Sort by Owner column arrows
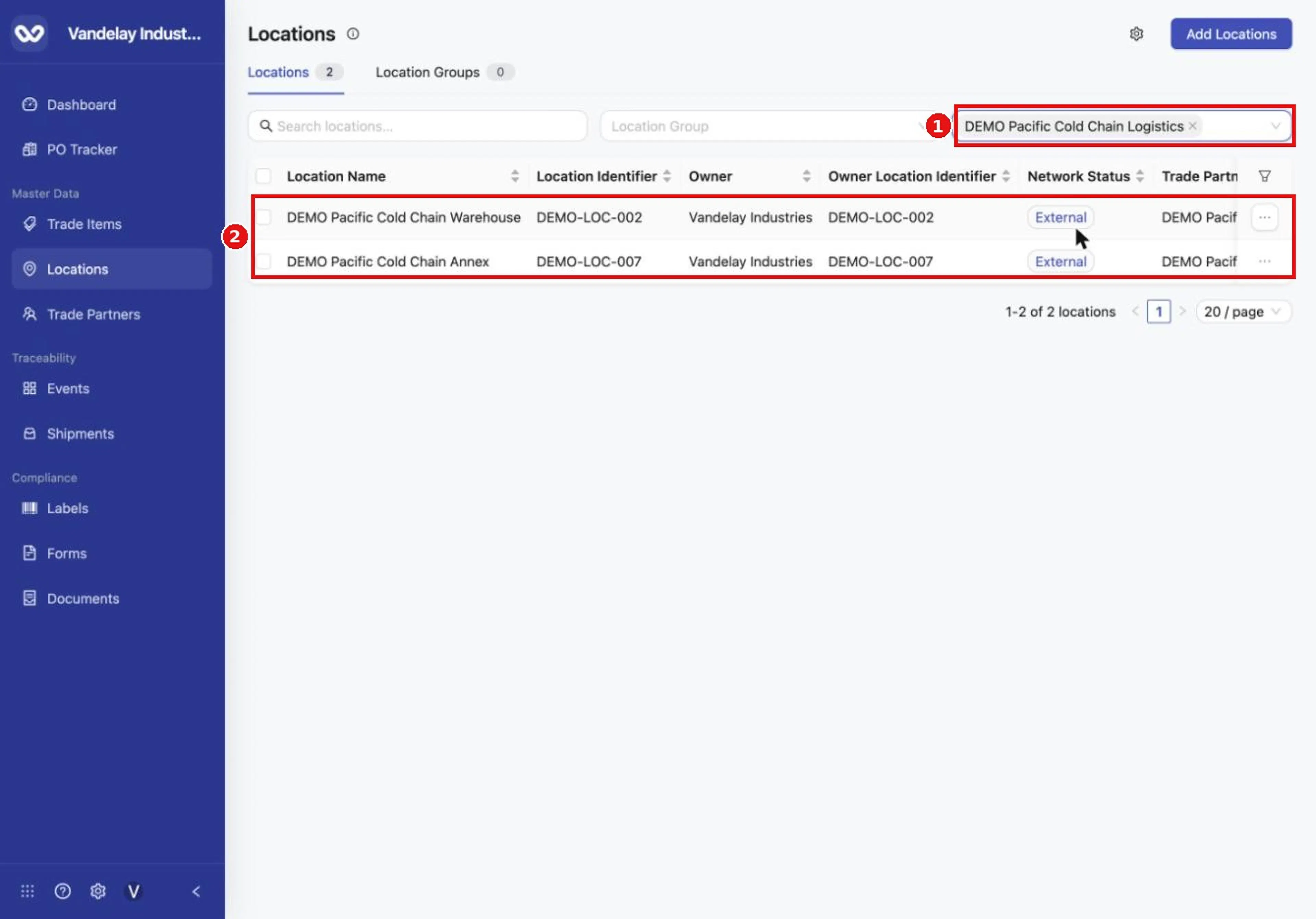 tap(806, 176)
